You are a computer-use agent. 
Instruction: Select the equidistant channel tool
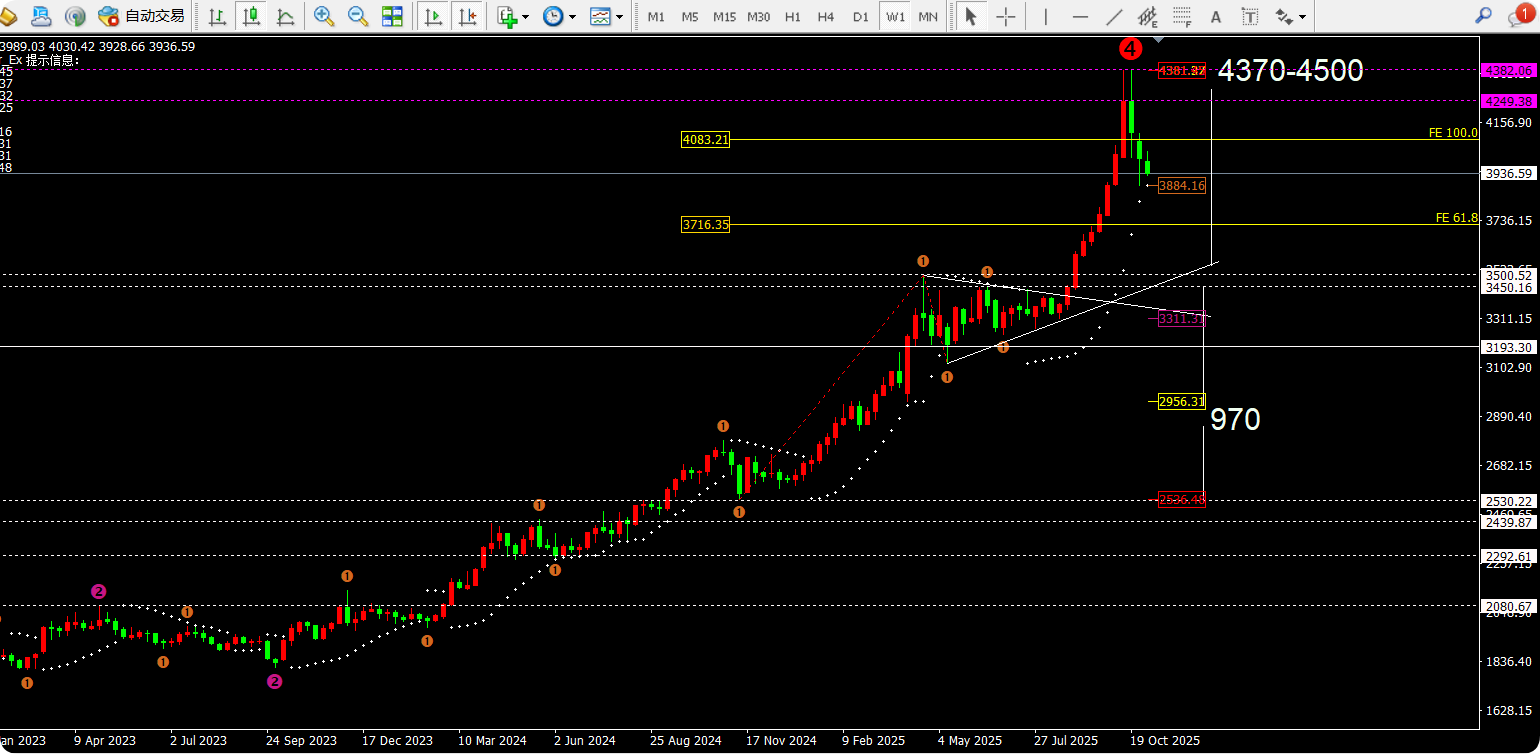[1148, 16]
